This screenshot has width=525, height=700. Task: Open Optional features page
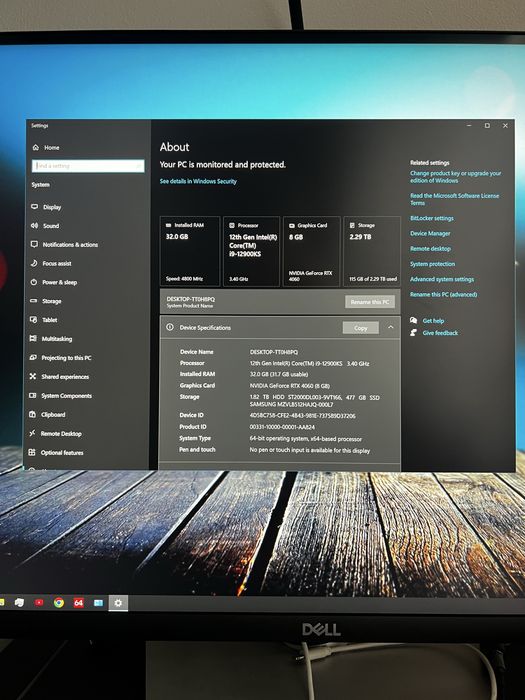tap(62, 453)
